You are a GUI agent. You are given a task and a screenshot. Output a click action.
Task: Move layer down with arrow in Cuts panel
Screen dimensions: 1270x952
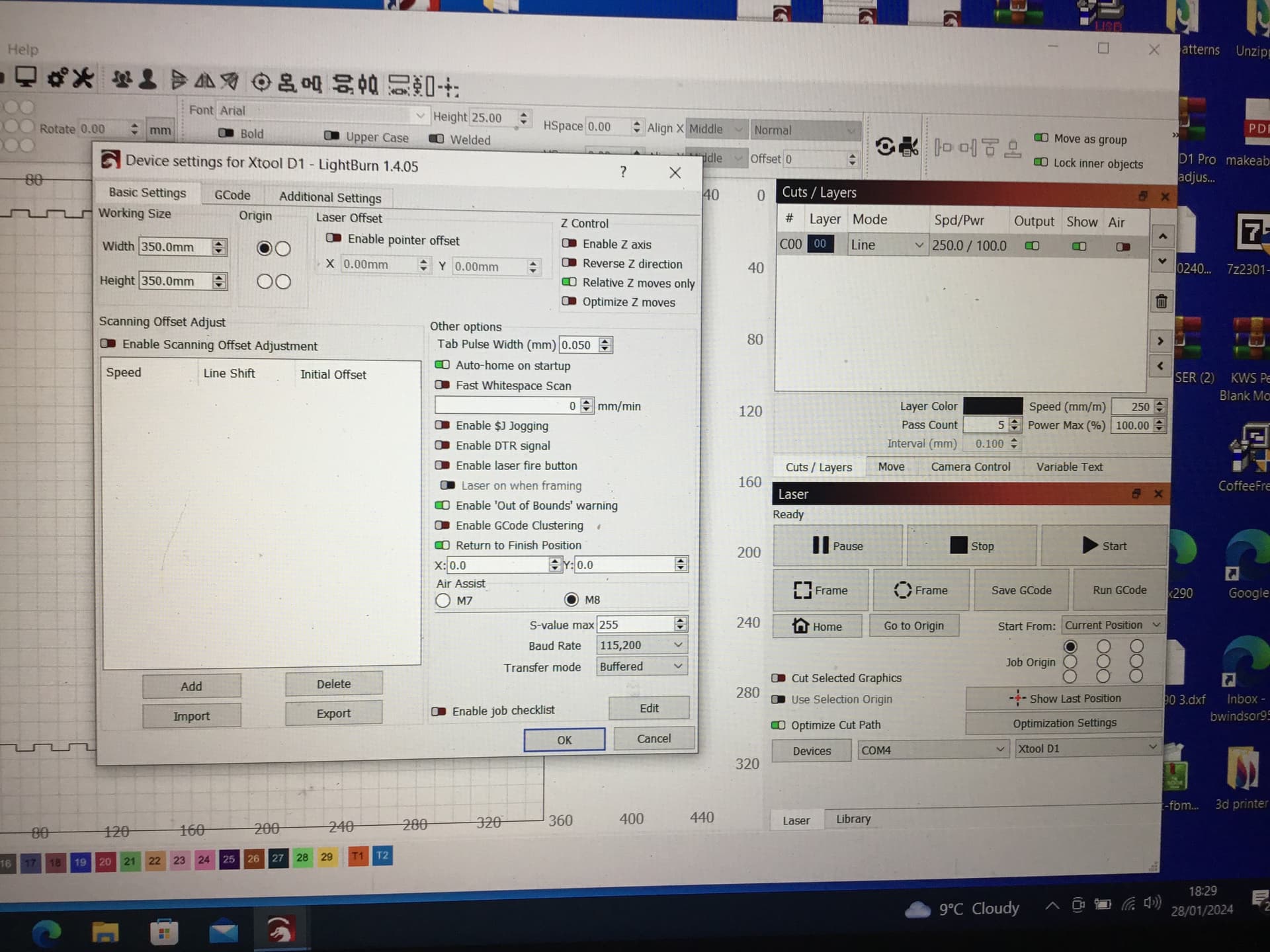pyautogui.click(x=1162, y=261)
